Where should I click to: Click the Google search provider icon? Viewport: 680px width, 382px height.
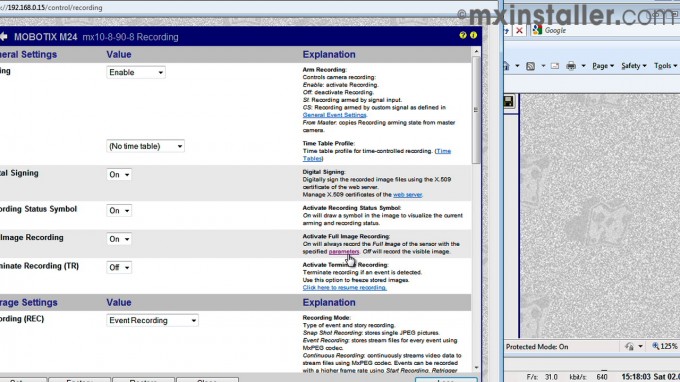tap(537, 30)
